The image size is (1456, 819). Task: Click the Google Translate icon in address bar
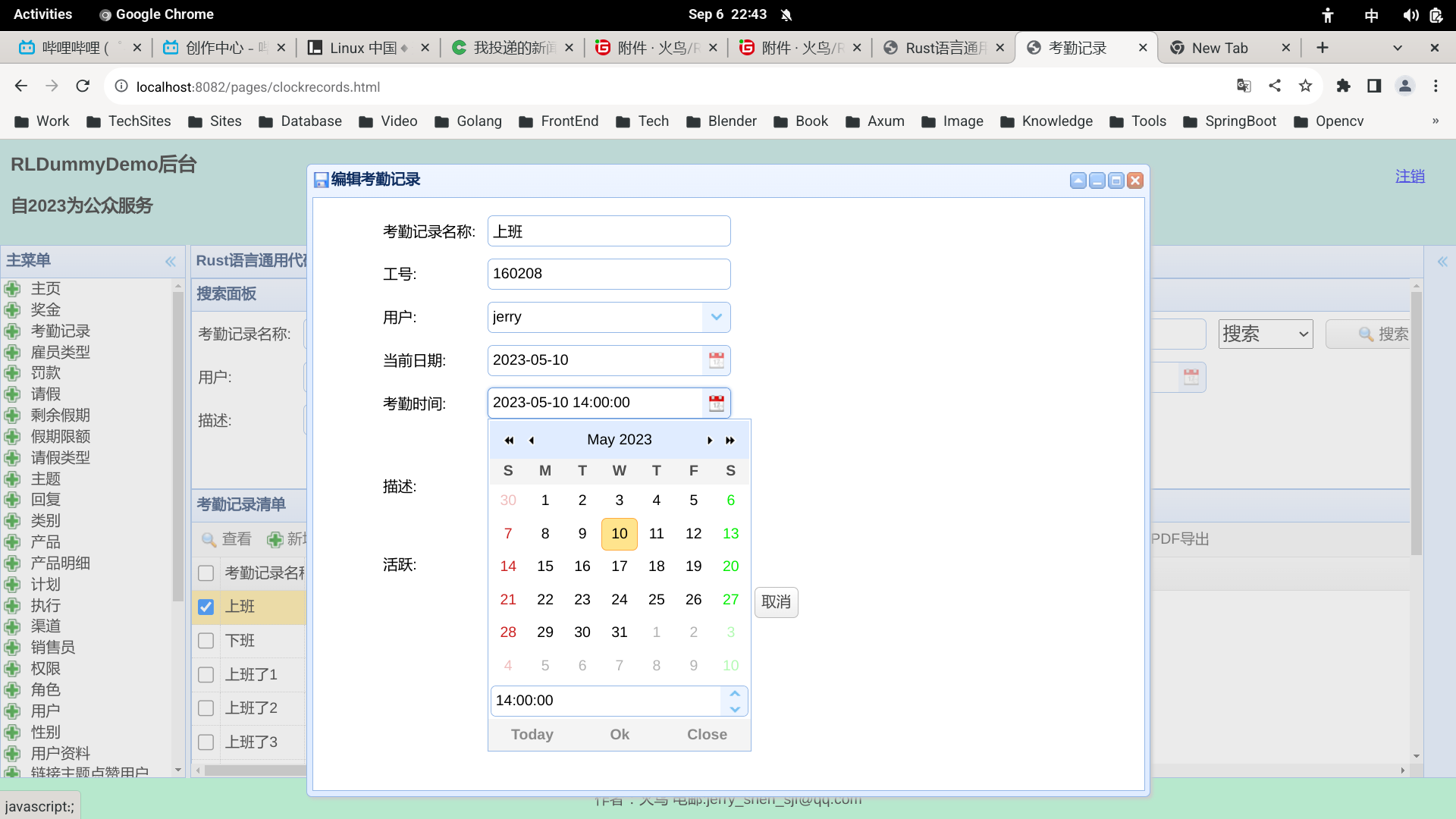click(x=1244, y=86)
